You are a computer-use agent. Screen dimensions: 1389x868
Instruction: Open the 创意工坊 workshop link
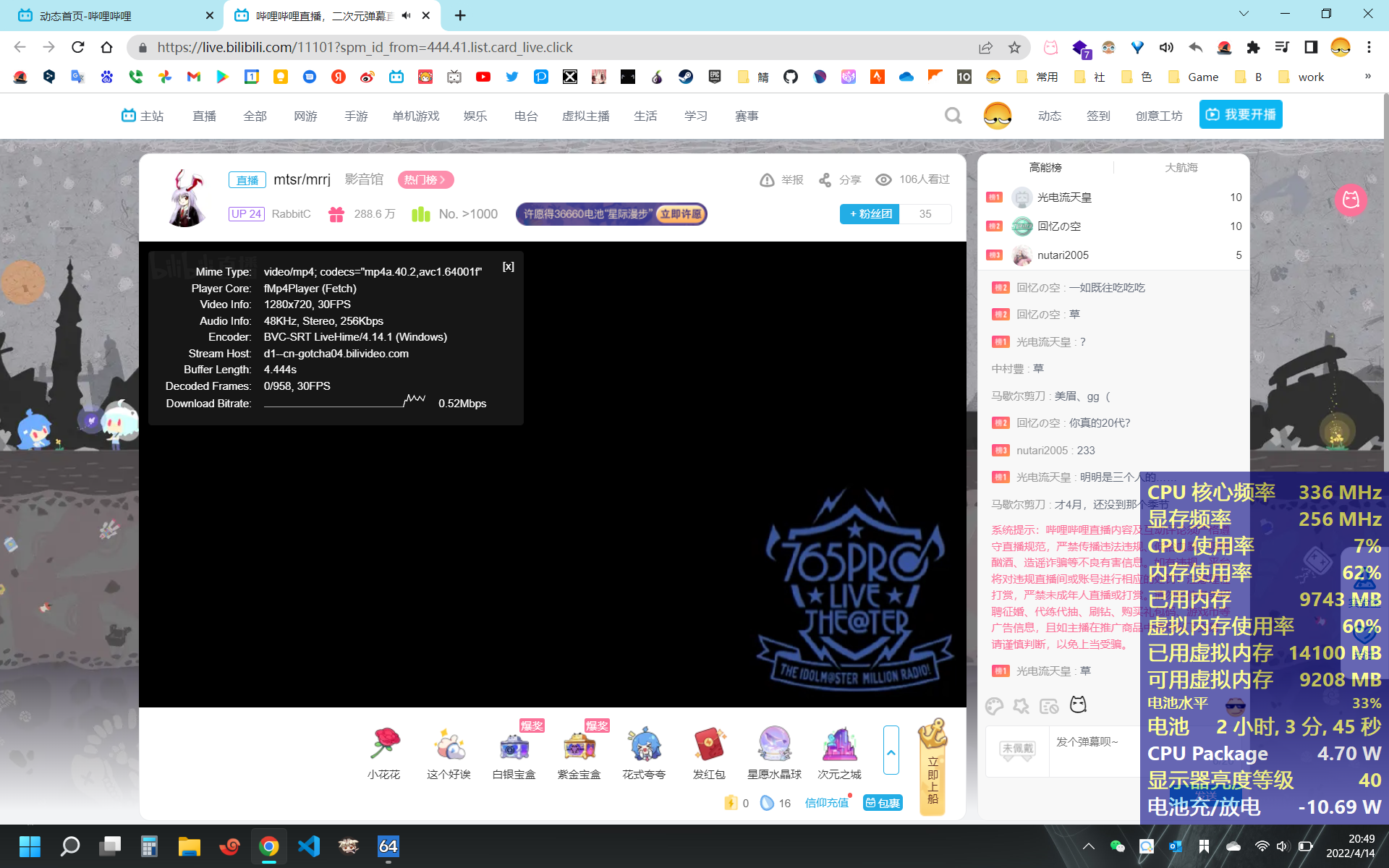point(1159,116)
